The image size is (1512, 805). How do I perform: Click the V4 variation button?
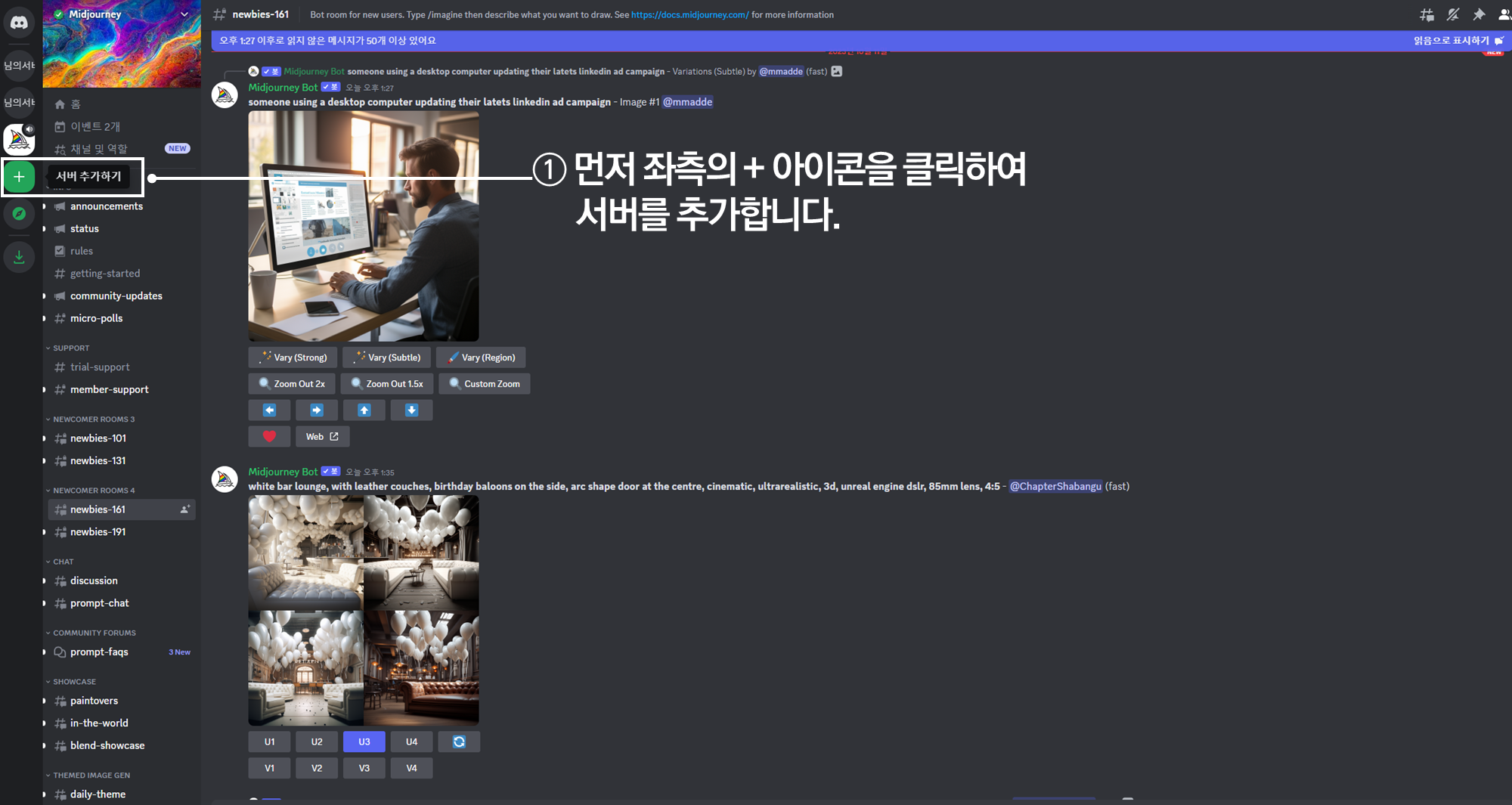pyautogui.click(x=411, y=769)
